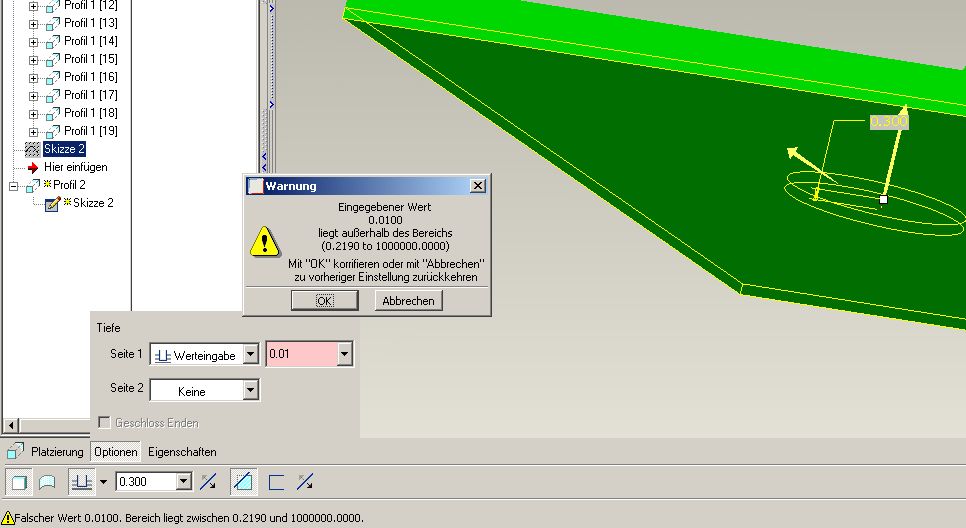Select the surface extrude icon
Screen dimensions: 966x528
click(x=47, y=482)
